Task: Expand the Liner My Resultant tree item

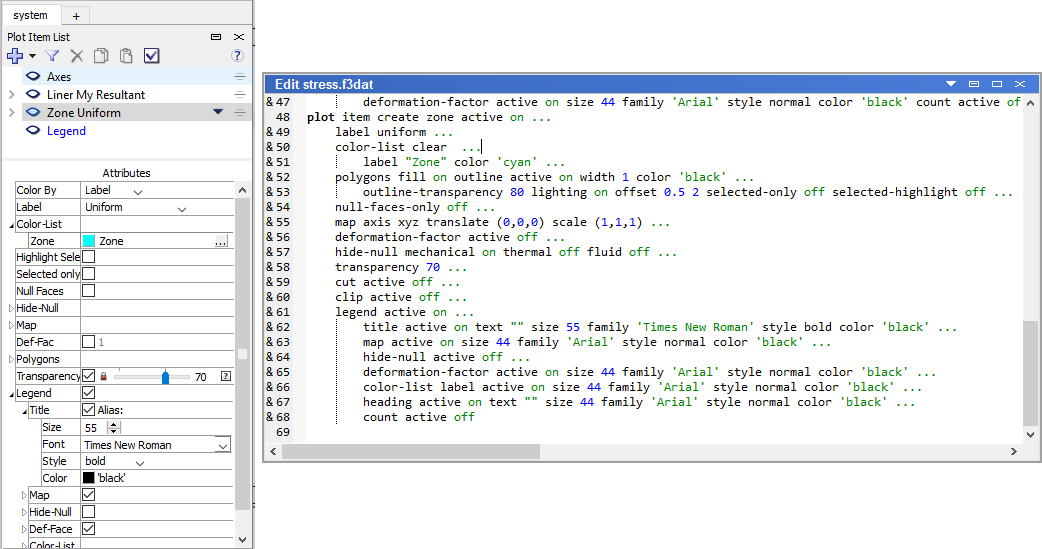Action: pyautogui.click(x=11, y=95)
